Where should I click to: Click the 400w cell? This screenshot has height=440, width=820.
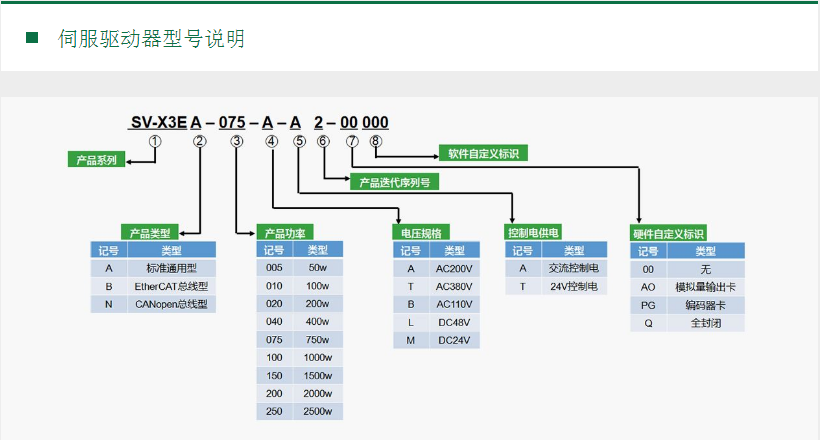317,321
